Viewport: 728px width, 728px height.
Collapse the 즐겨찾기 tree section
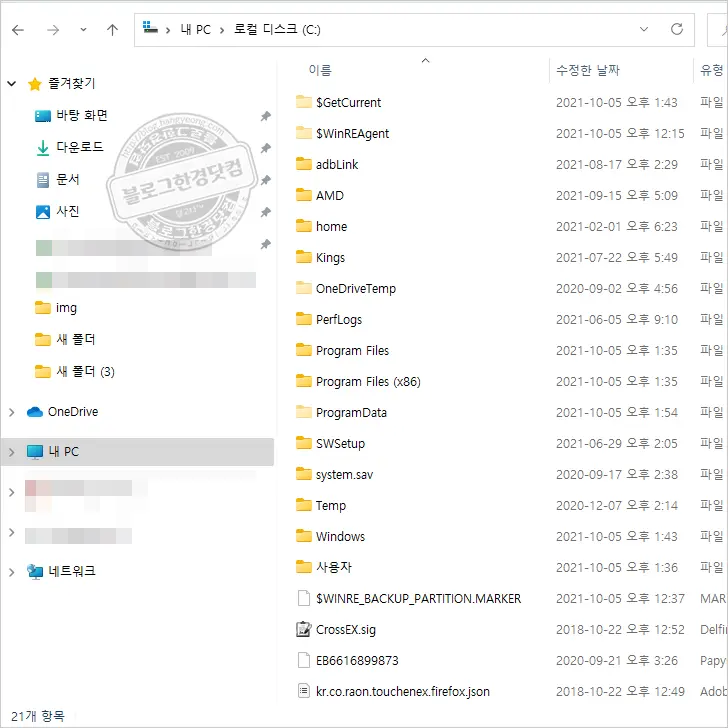click(x=12, y=84)
